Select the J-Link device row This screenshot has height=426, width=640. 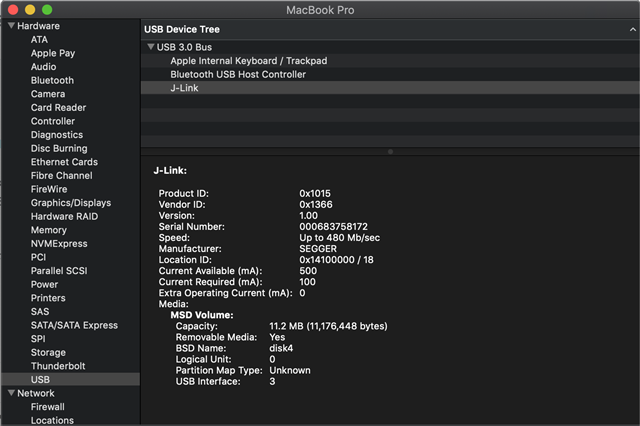coord(390,88)
